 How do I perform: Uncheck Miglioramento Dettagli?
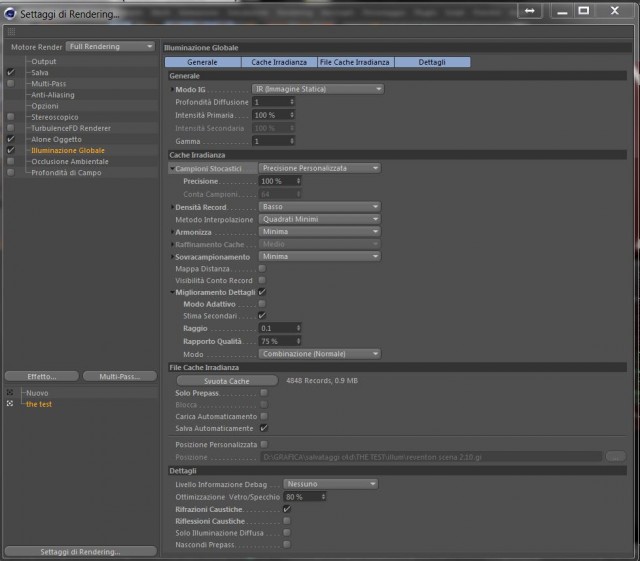point(262,292)
